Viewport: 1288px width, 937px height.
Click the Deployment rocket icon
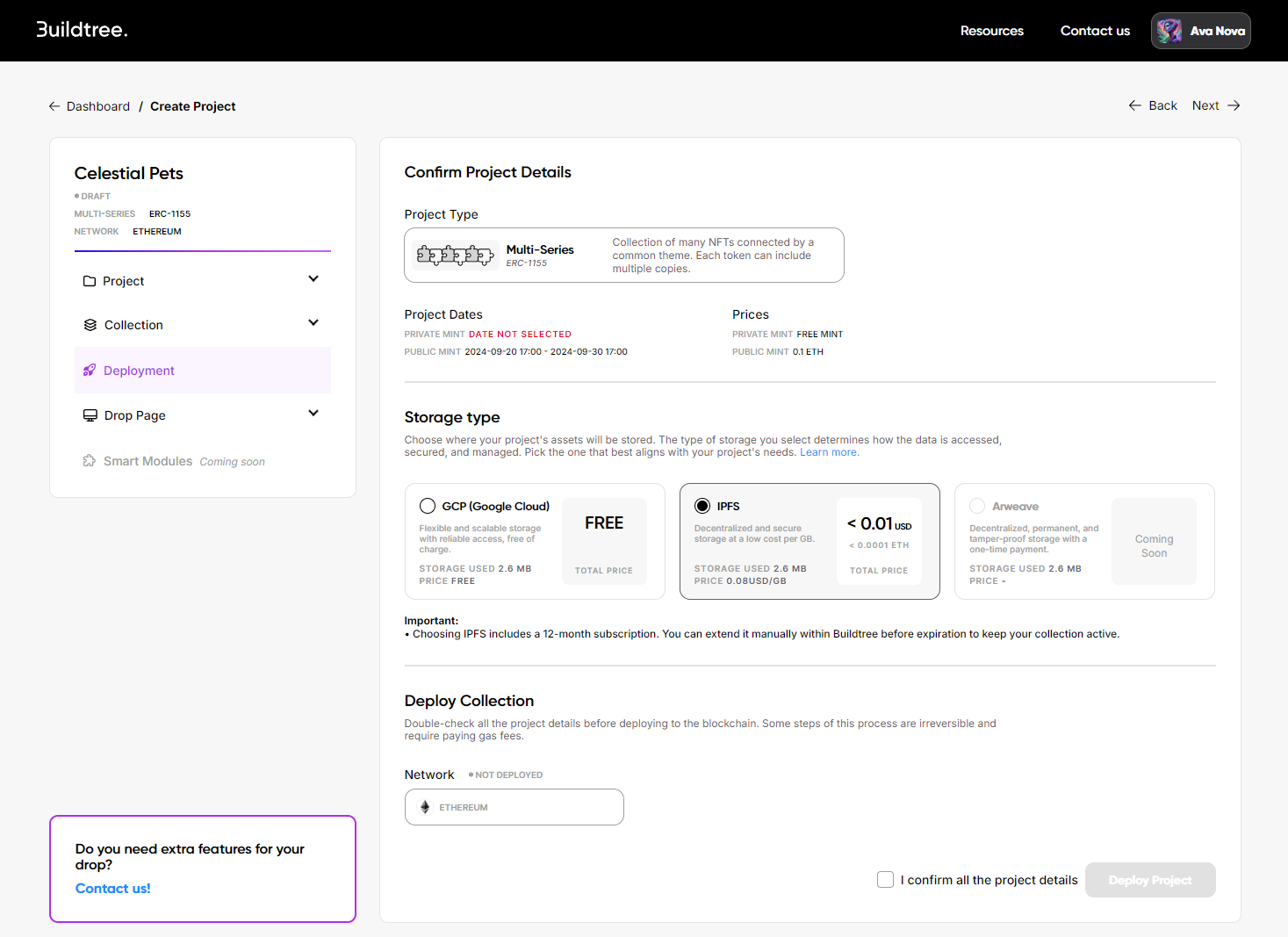[90, 371]
